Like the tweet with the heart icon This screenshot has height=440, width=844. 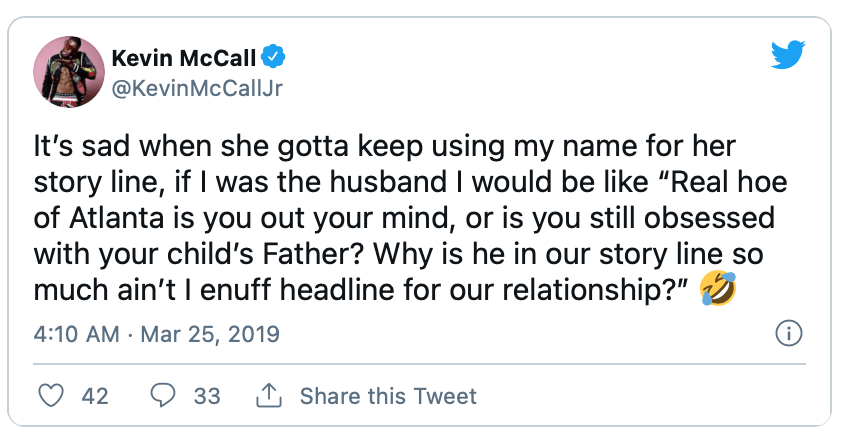pyautogui.click(x=51, y=396)
